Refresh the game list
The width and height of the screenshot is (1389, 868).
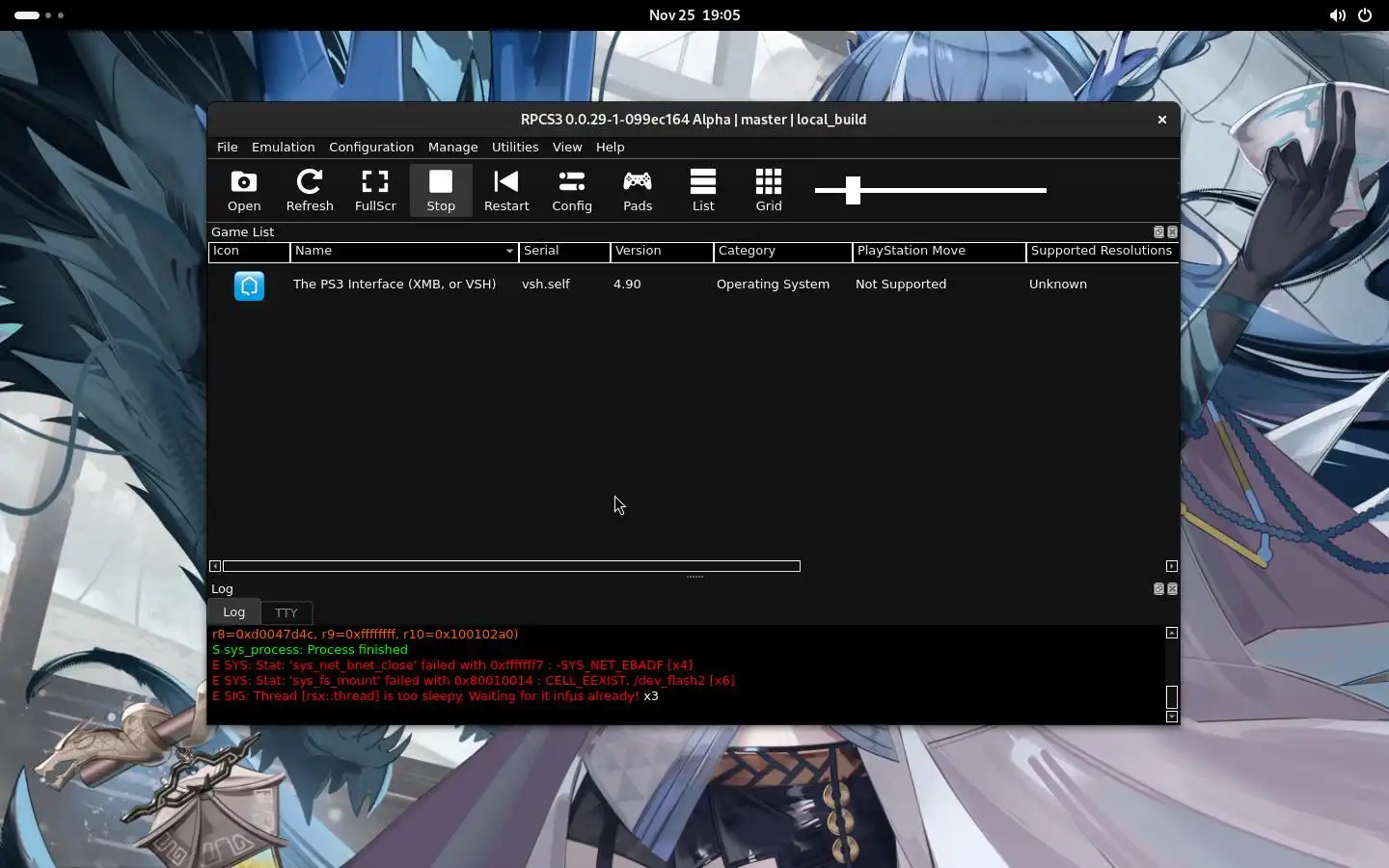click(310, 190)
